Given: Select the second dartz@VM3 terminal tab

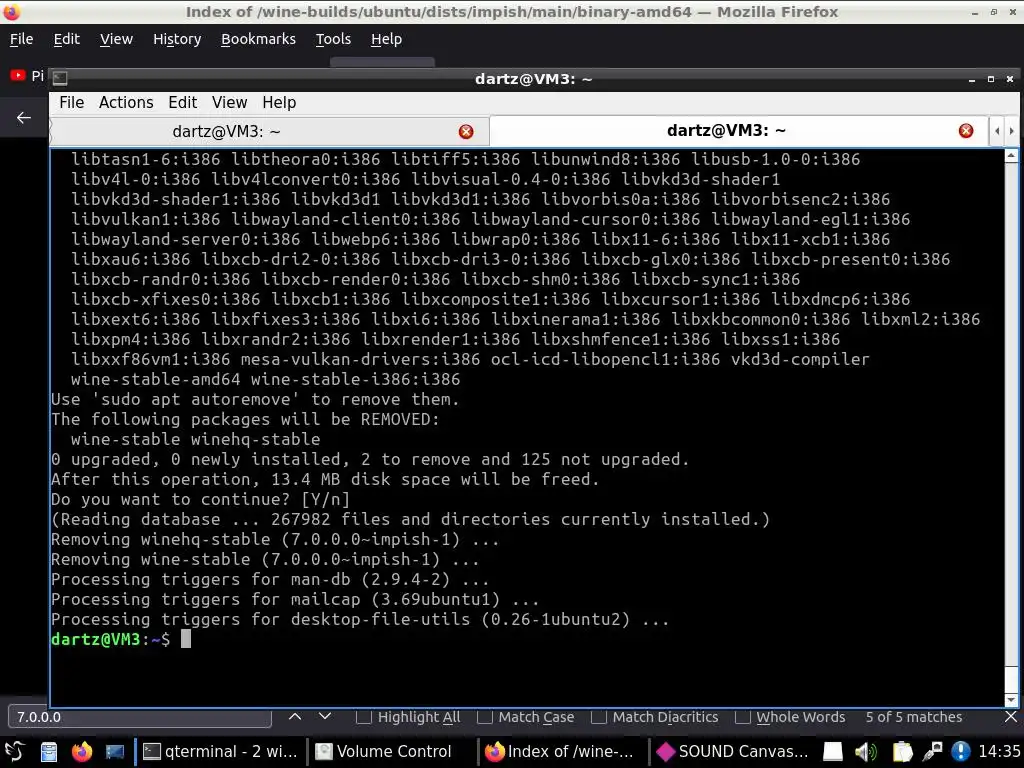Looking at the screenshot, I should tap(738, 130).
